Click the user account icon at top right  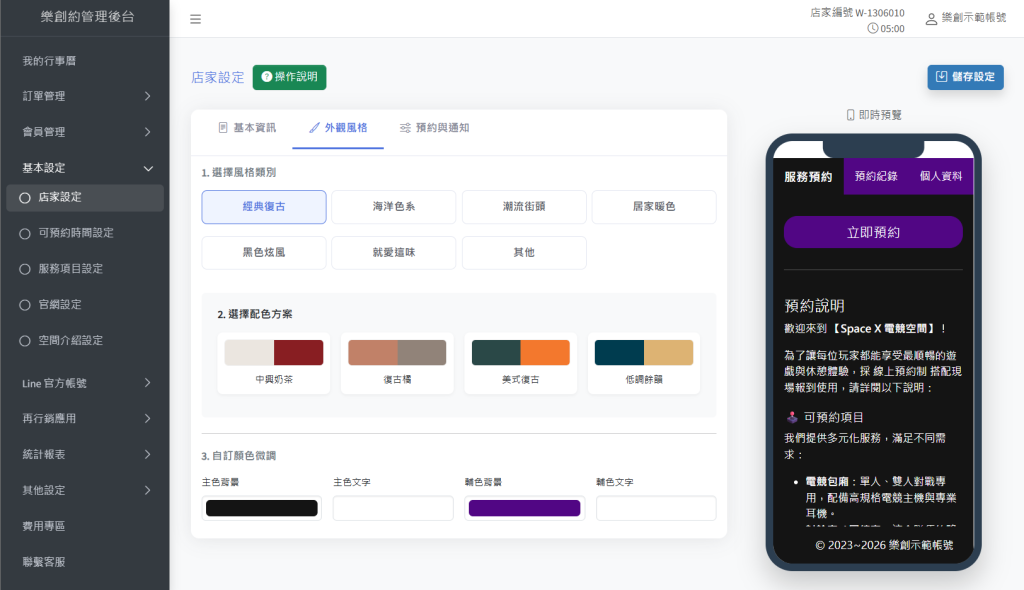click(931, 19)
